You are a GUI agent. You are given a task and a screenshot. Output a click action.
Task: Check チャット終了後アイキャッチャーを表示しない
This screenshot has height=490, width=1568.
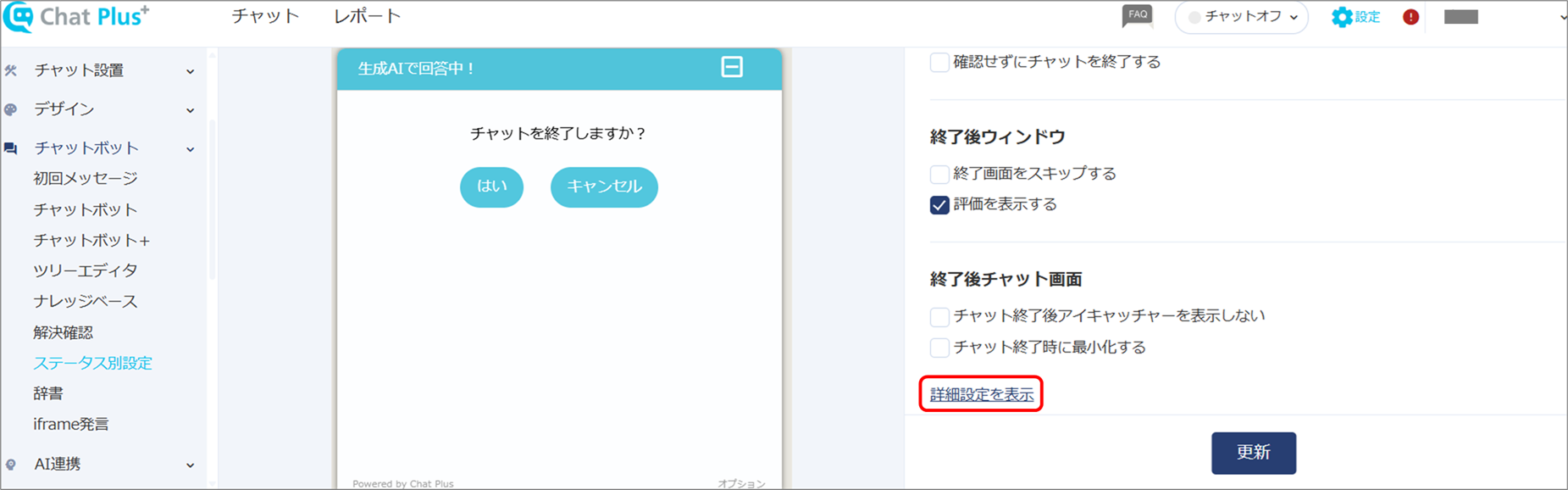939,316
